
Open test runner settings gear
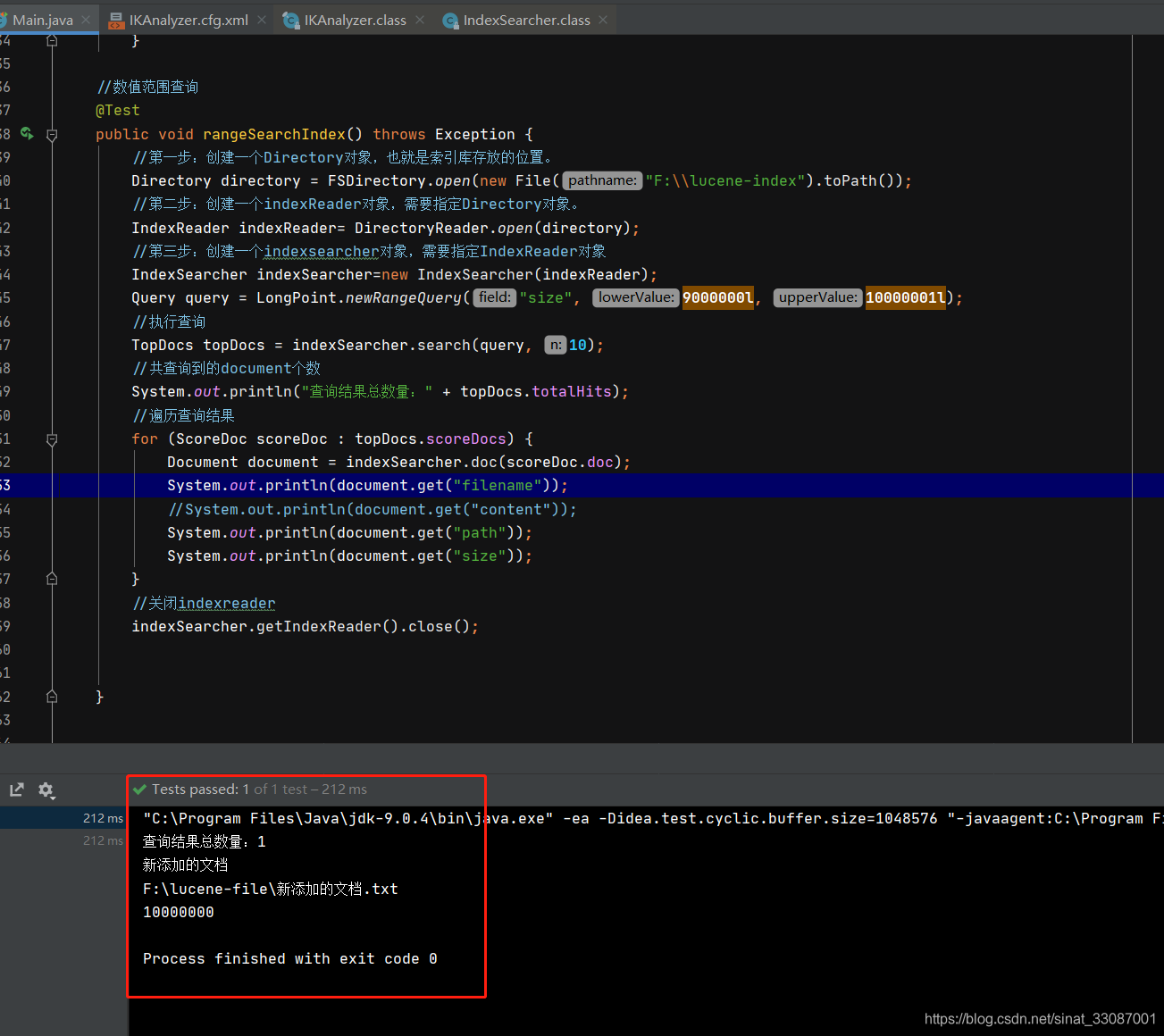pyautogui.click(x=46, y=790)
